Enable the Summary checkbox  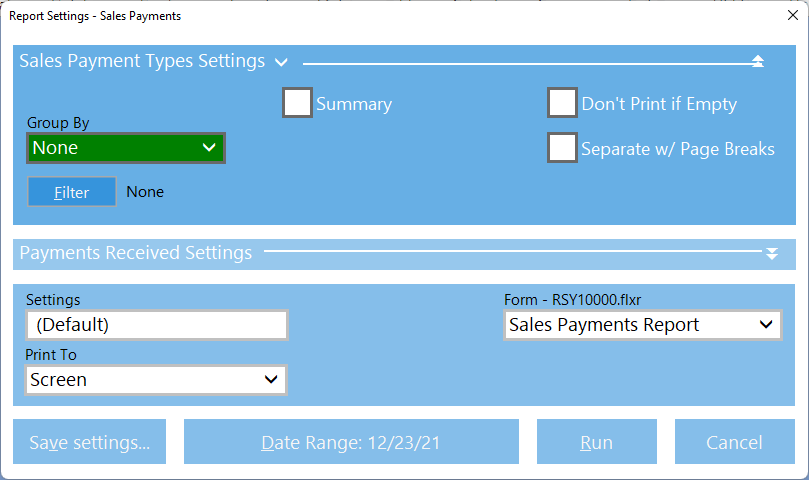click(x=298, y=104)
